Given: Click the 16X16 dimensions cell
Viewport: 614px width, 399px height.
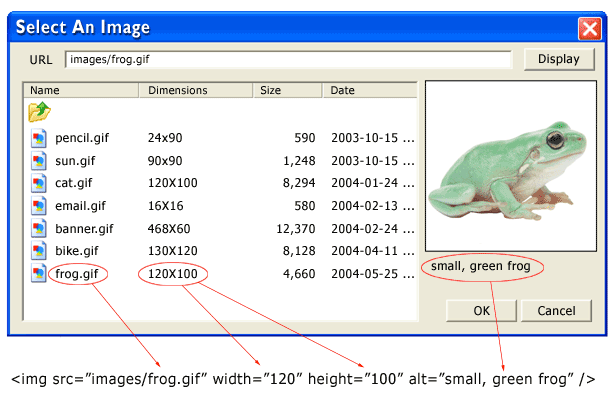Looking at the screenshot, I should pyautogui.click(x=165, y=206).
